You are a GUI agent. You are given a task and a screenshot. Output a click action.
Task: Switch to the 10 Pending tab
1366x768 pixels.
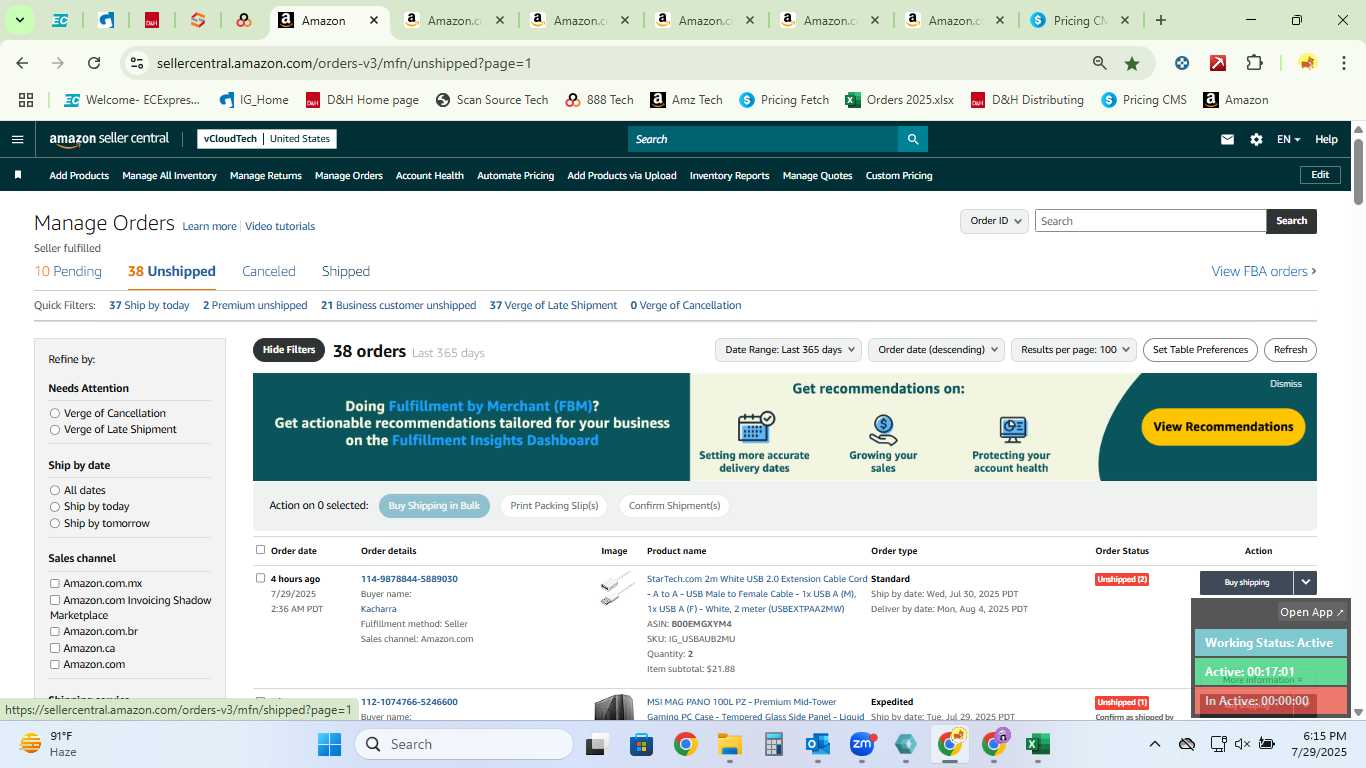pos(68,271)
